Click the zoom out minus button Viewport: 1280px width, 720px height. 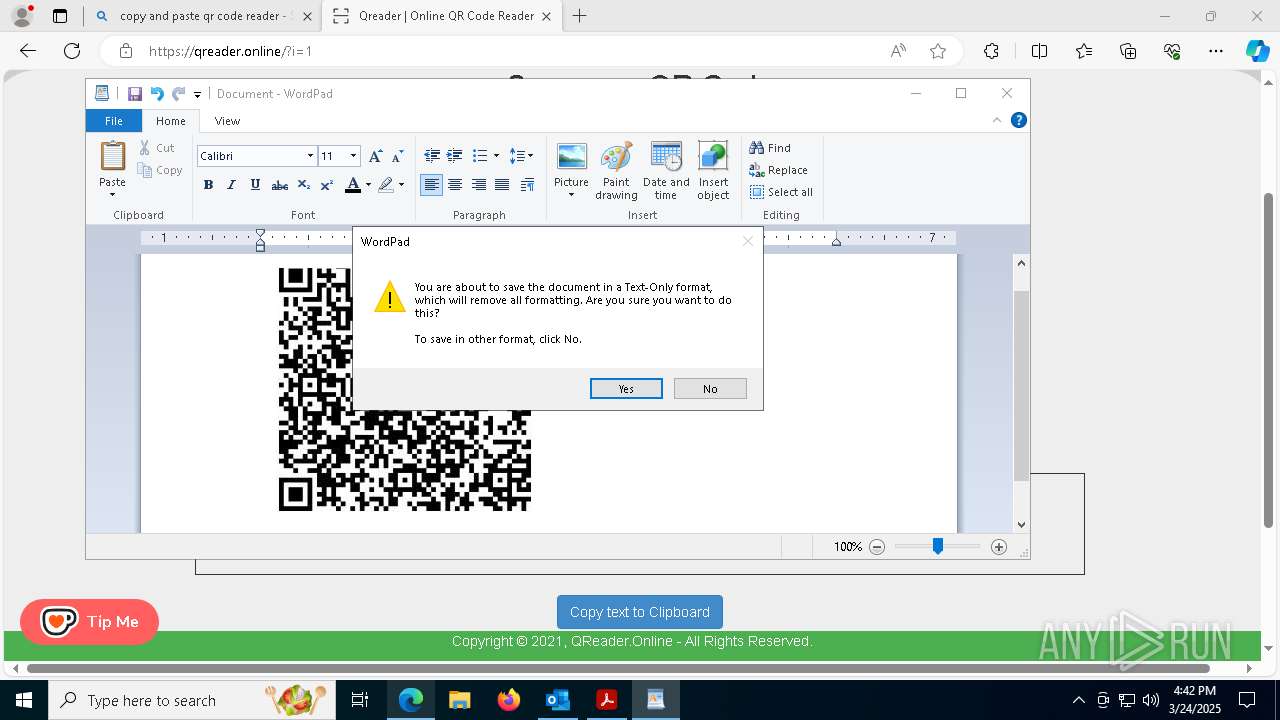point(877,547)
